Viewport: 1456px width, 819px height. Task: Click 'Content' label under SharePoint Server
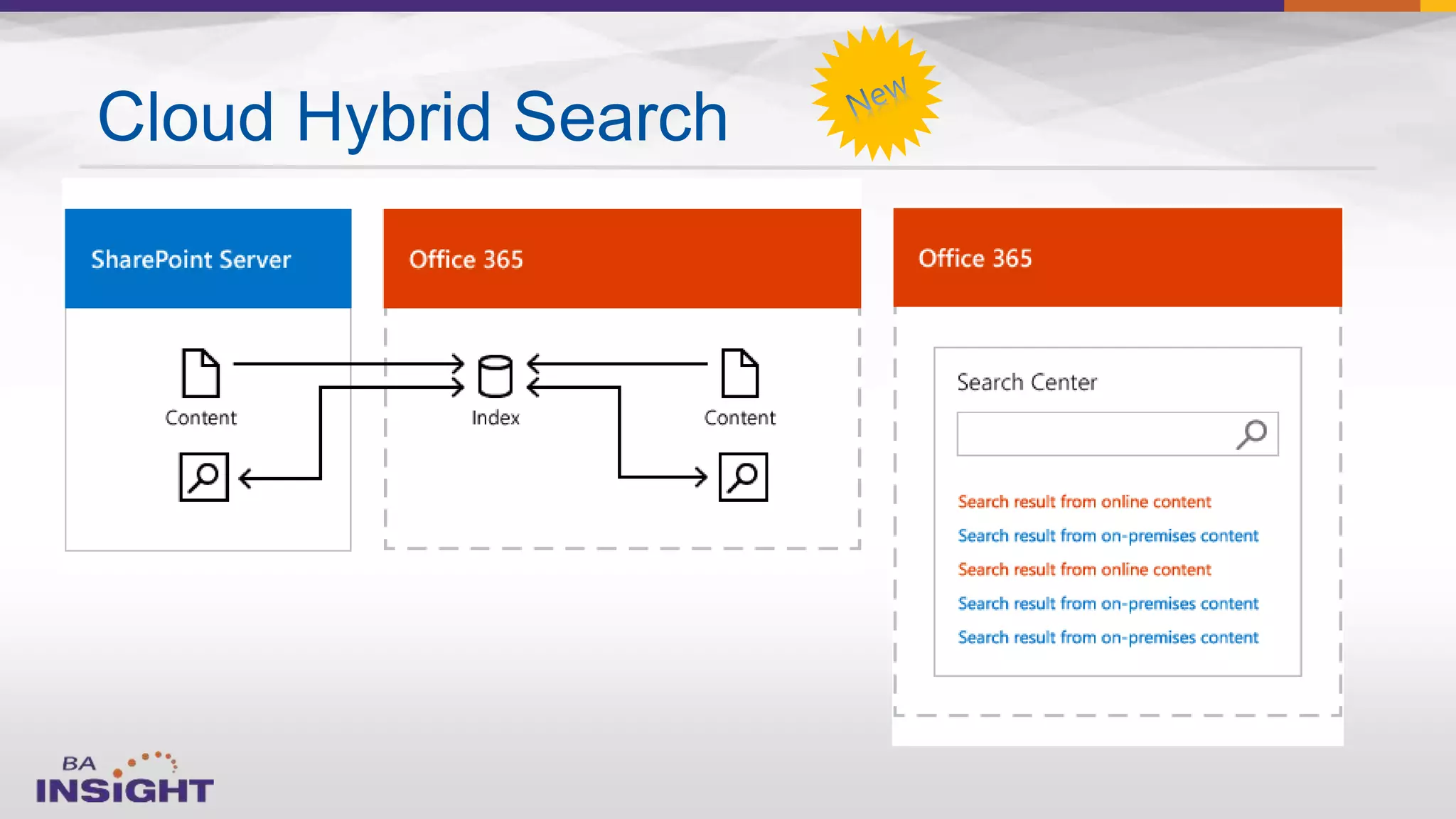[200, 418]
